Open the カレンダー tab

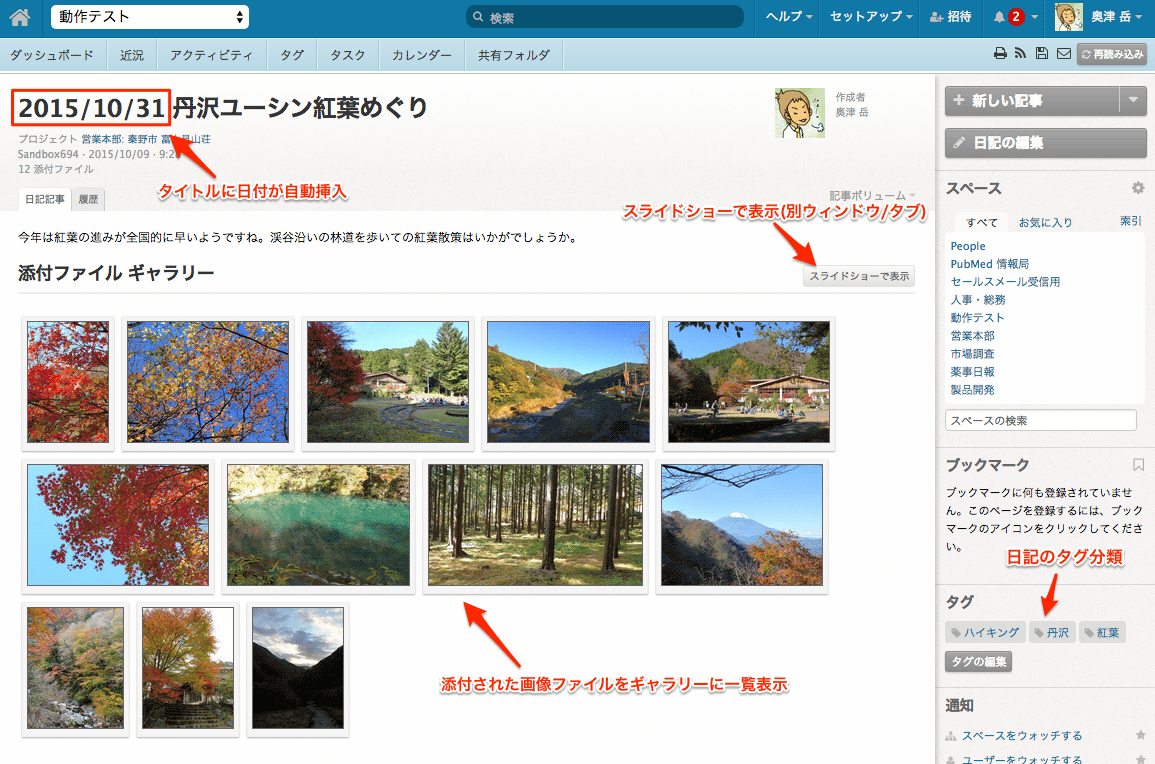tap(421, 55)
